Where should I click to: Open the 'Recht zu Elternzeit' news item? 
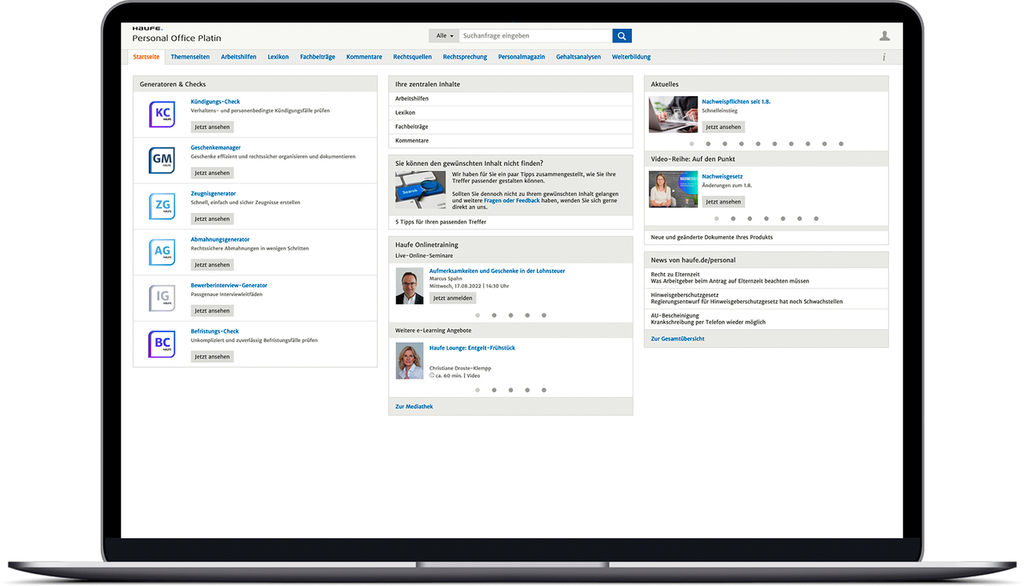point(766,278)
